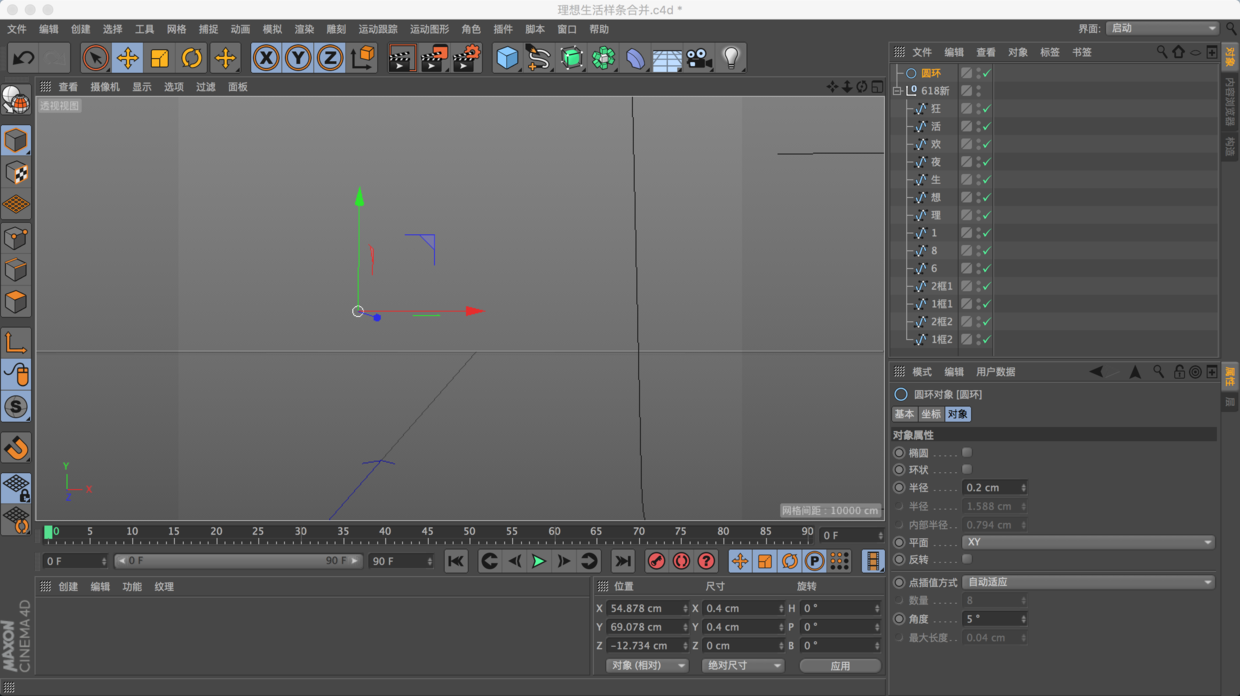Open the 文件 menu in menu bar
1240x696 pixels.
click(17, 29)
